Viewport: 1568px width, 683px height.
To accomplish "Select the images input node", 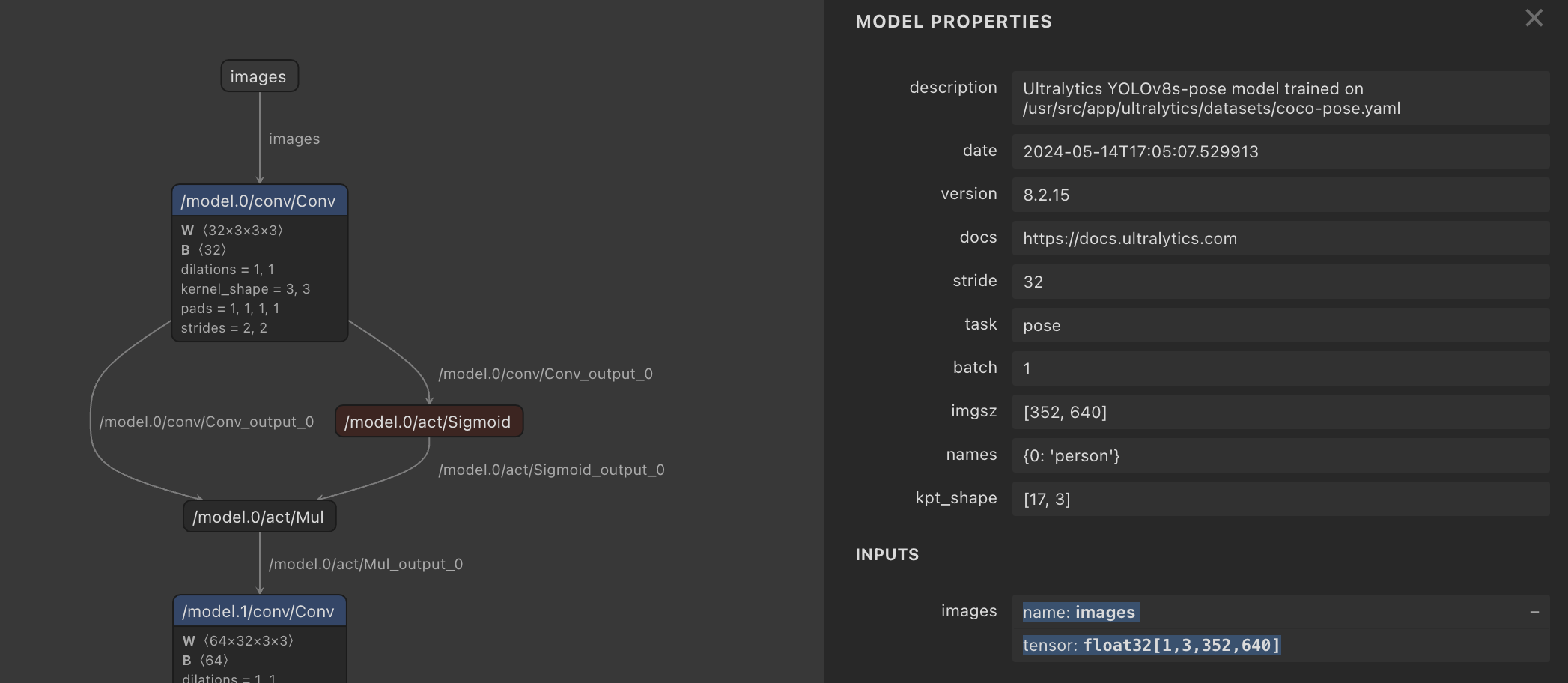I will [259, 76].
